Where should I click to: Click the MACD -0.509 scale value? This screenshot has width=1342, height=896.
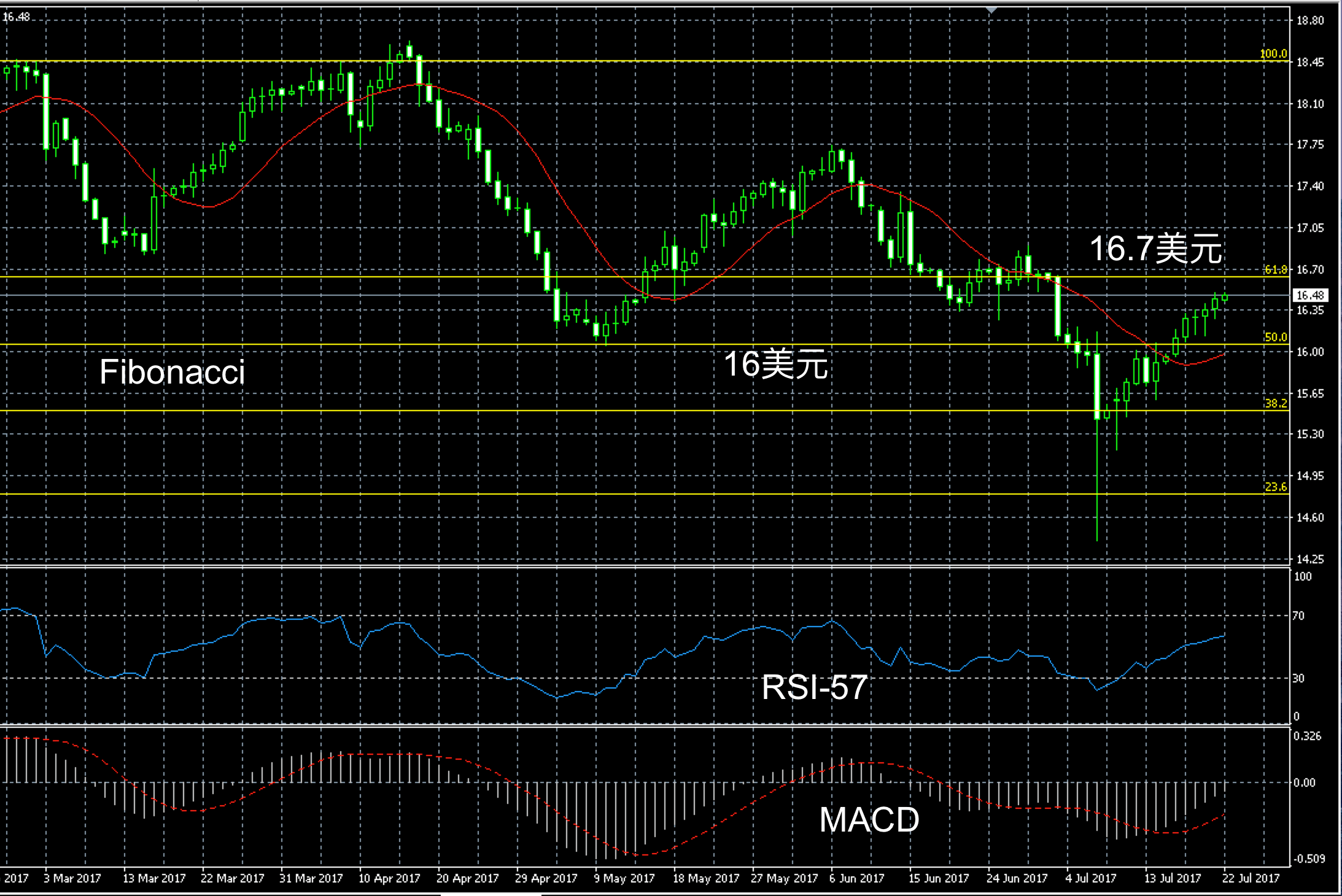point(1309,859)
